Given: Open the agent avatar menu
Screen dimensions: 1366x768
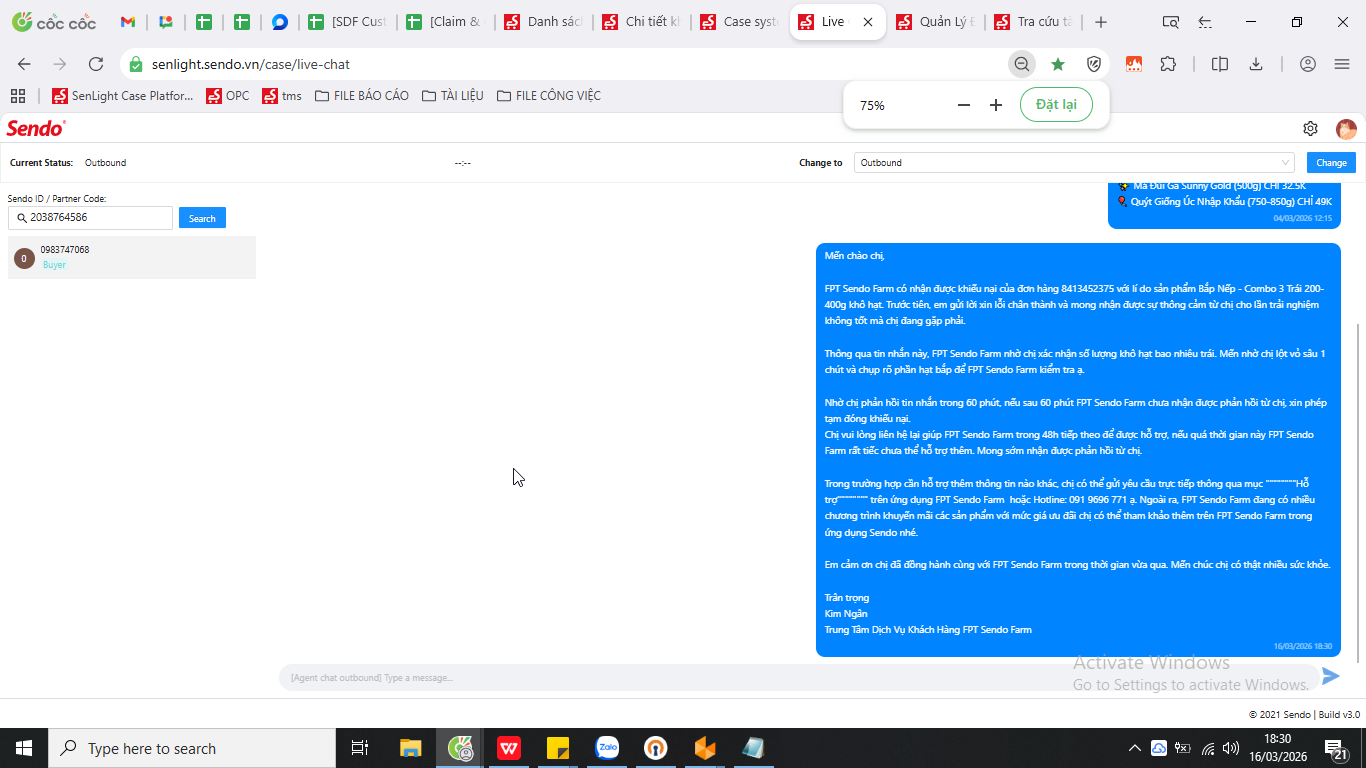Looking at the screenshot, I should click(1346, 129).
